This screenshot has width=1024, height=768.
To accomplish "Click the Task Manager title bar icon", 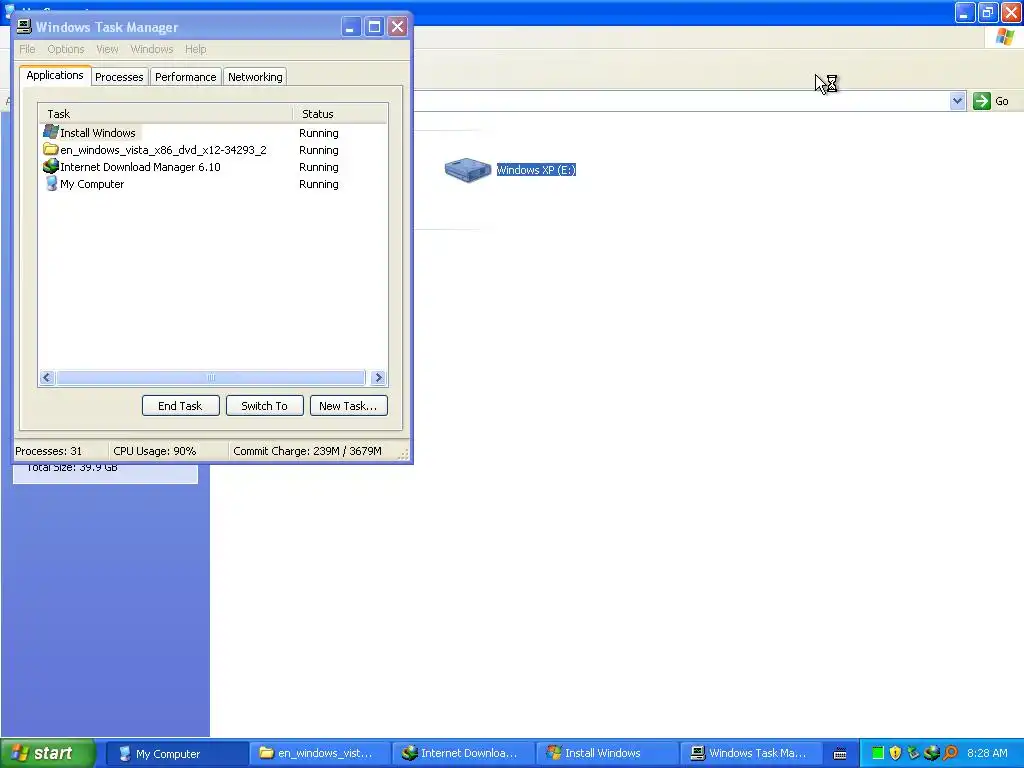I will 24,26.
